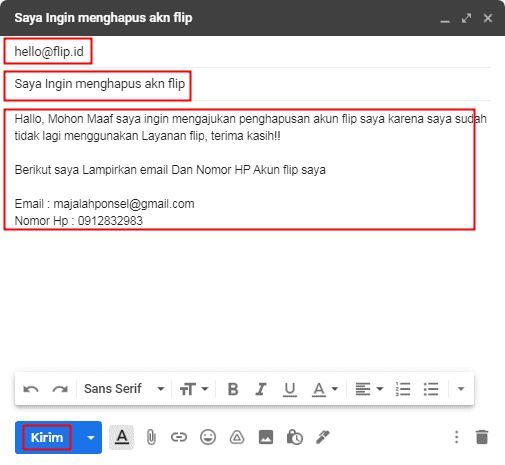Insert file from Google Drive icon
This screenshot has height=465, width=505.
pos(237,437)
